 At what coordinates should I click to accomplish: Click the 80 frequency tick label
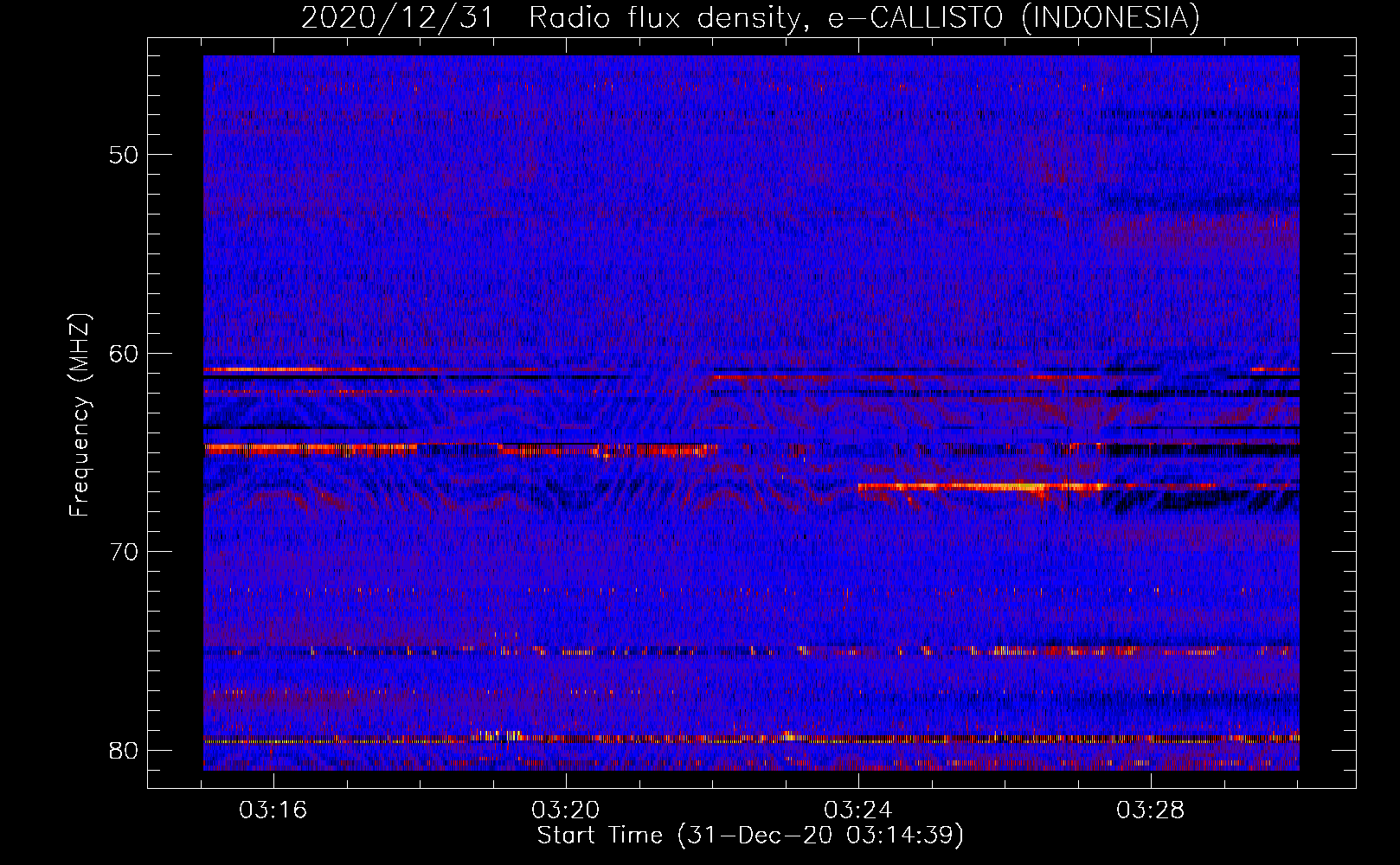coord(124,750)
